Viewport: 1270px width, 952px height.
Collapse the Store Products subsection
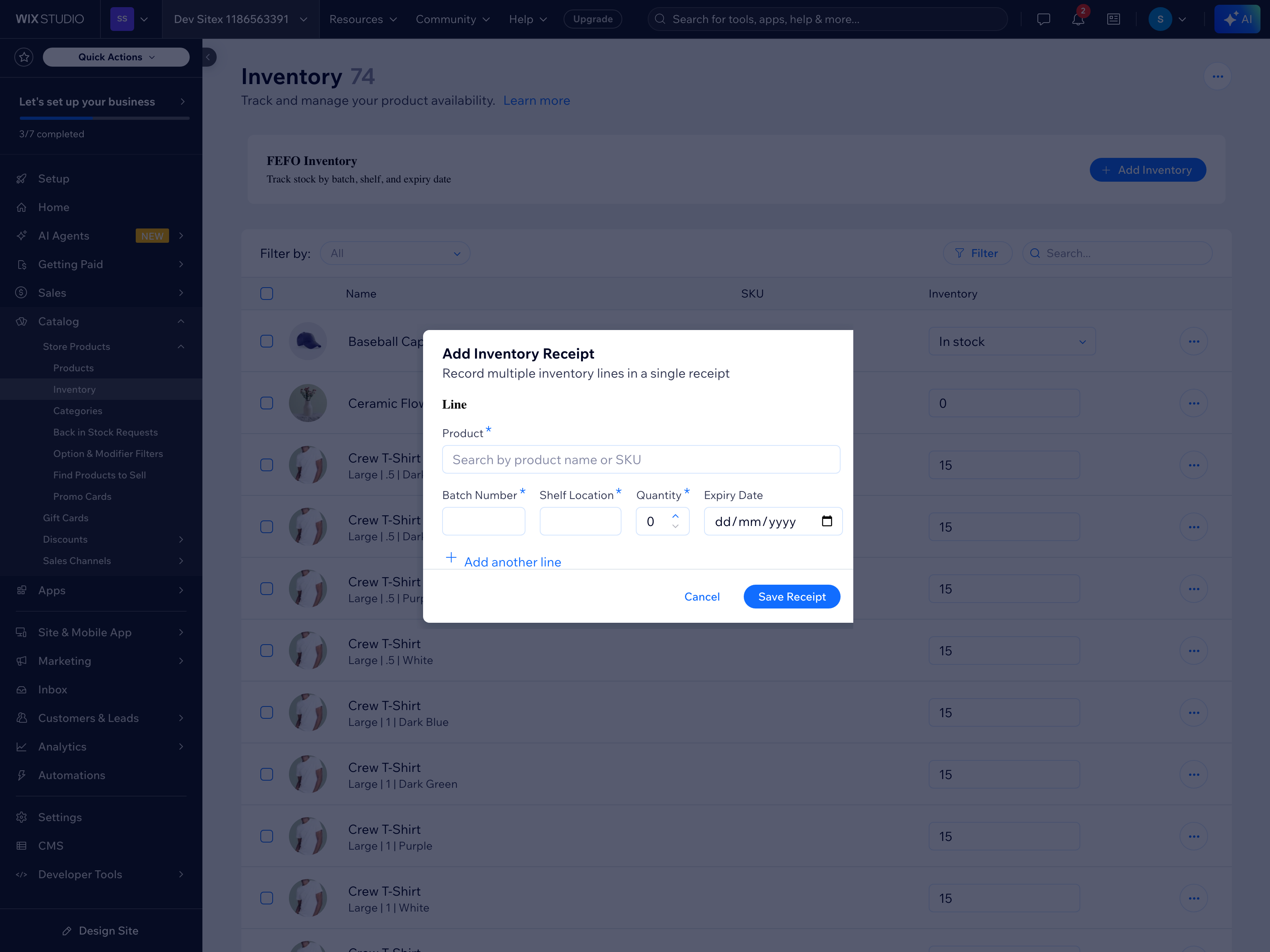(181, 347)
